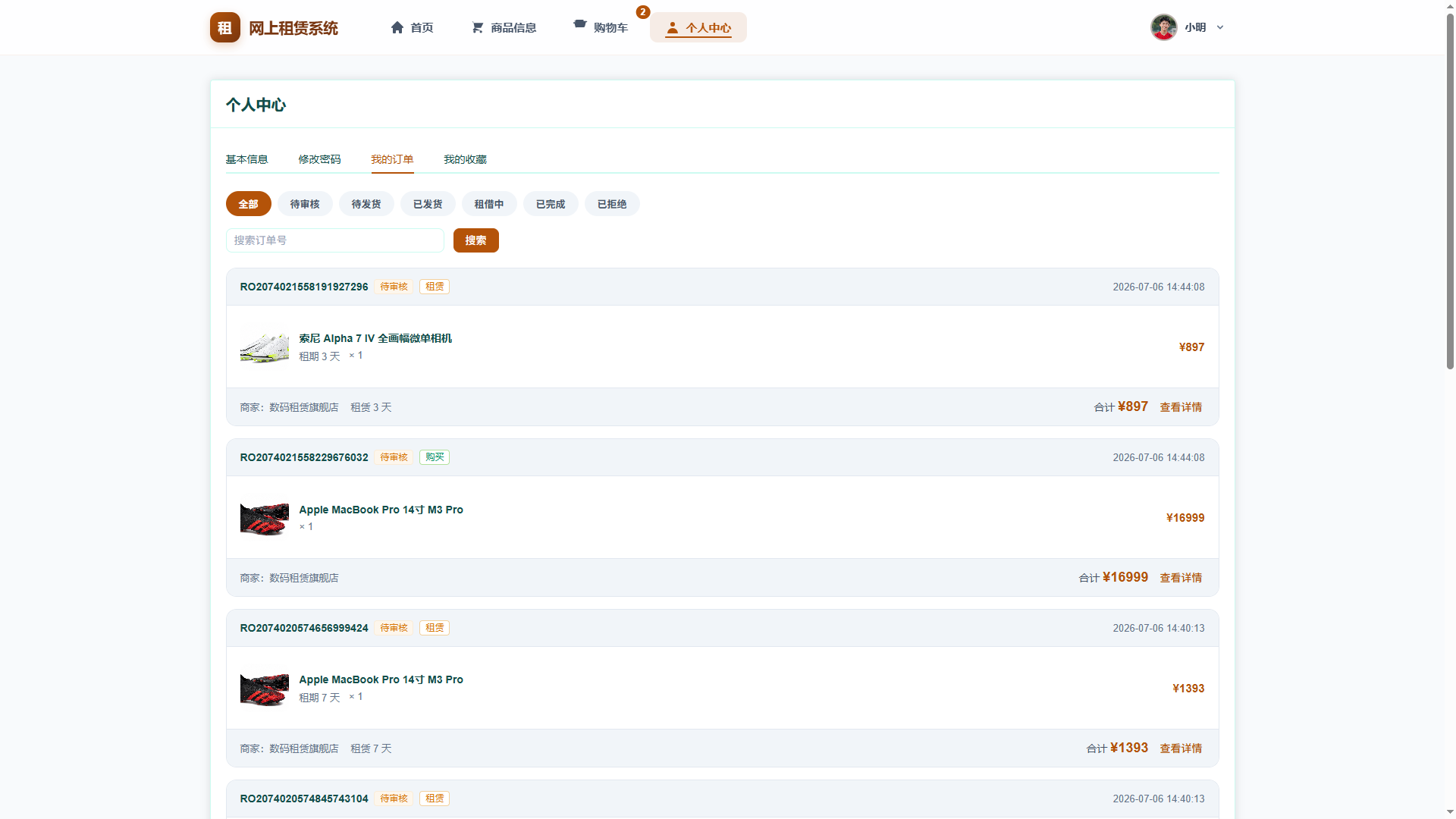
Task: Select the 全部 order filter
Action: (249, 204)
